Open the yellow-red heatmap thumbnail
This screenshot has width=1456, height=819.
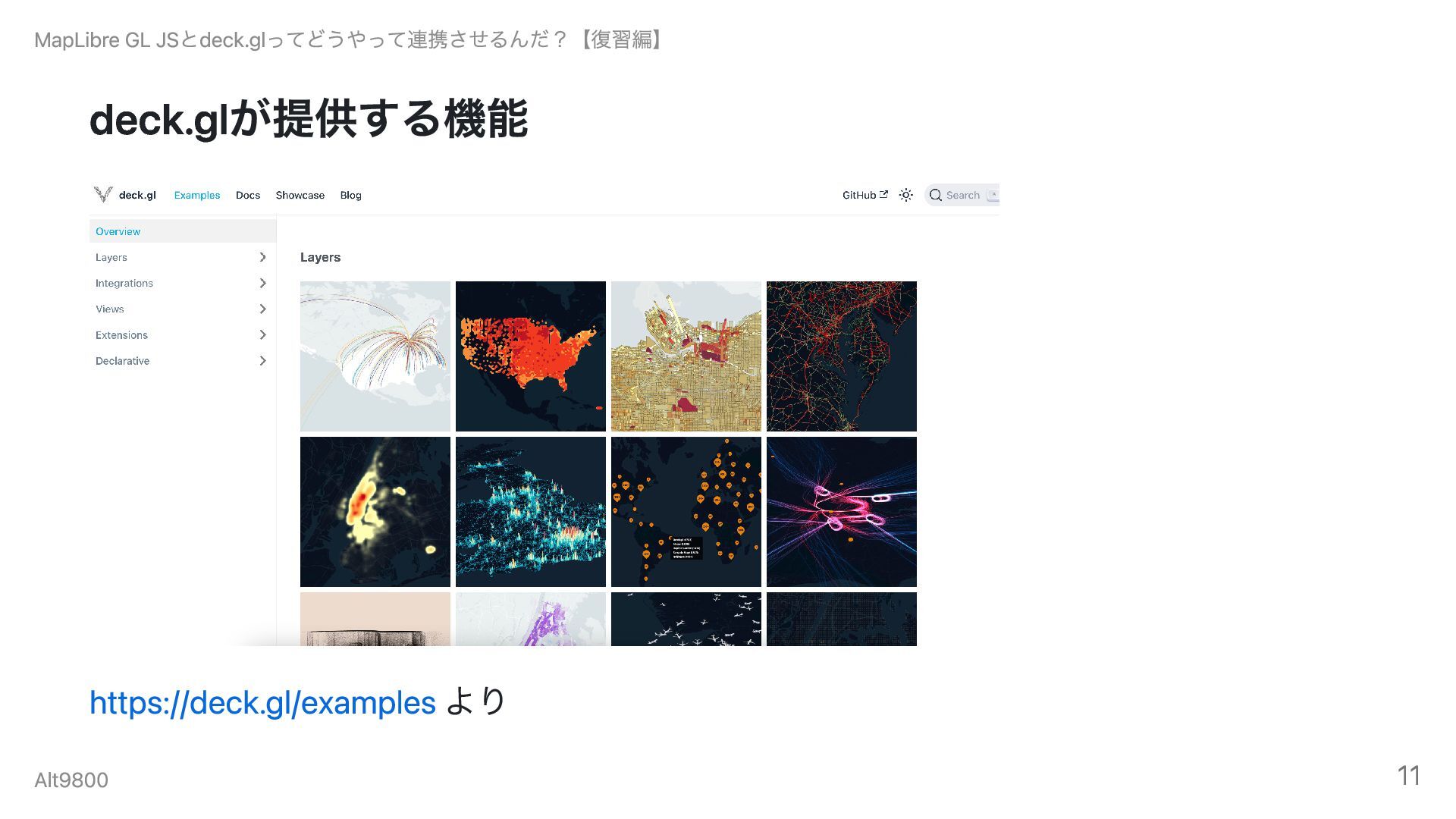click(375, 512)
